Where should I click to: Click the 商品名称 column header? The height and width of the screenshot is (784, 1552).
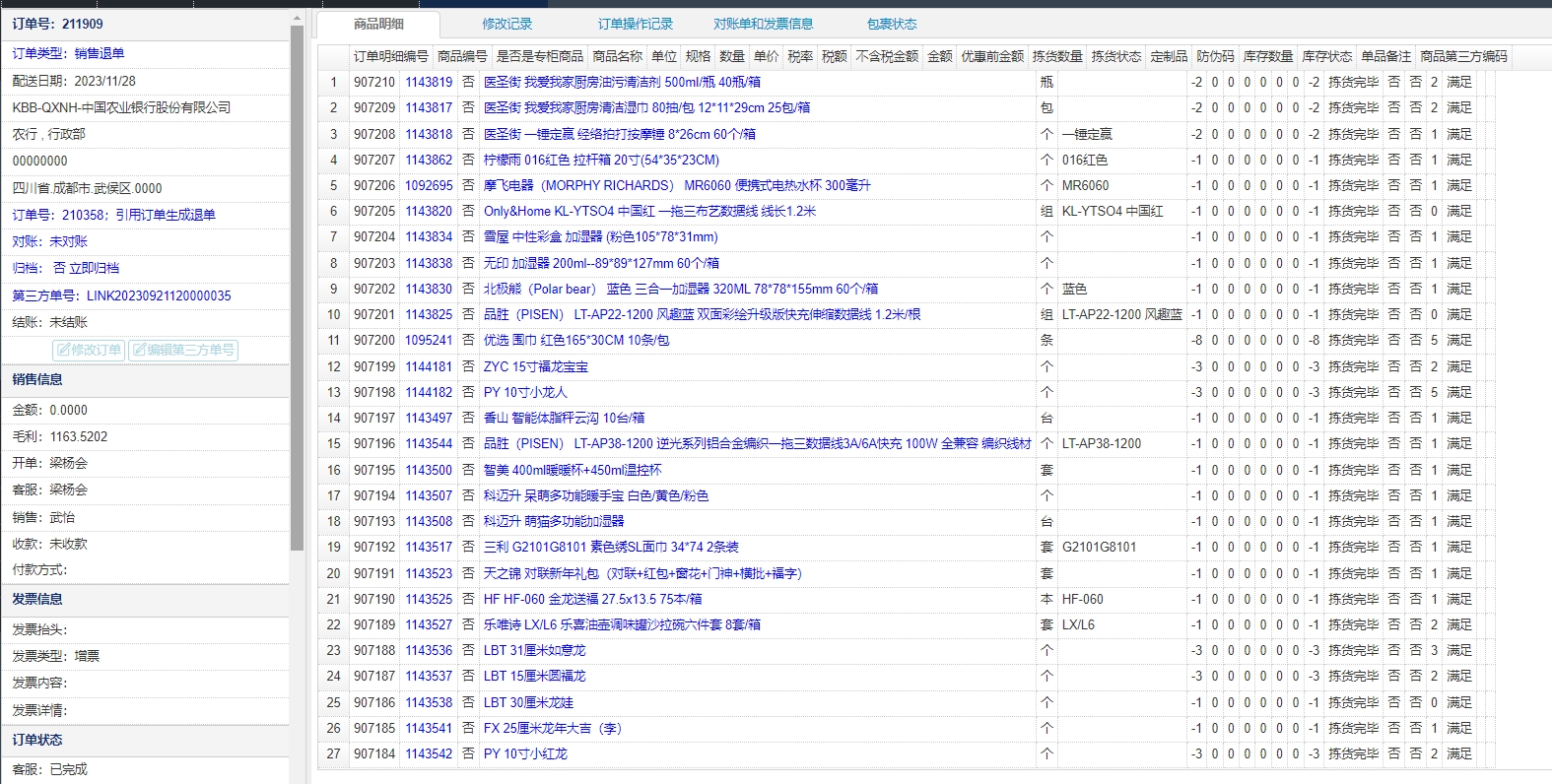point(617,56)
